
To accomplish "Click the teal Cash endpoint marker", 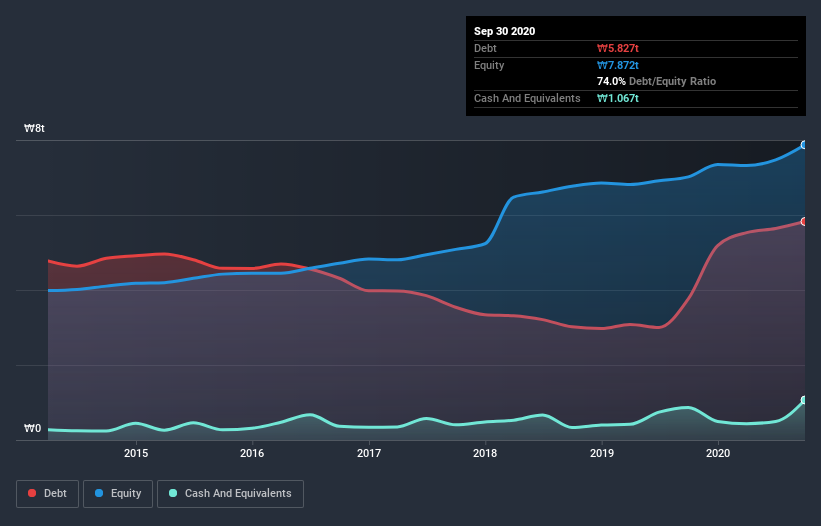I will click(804, 400).
